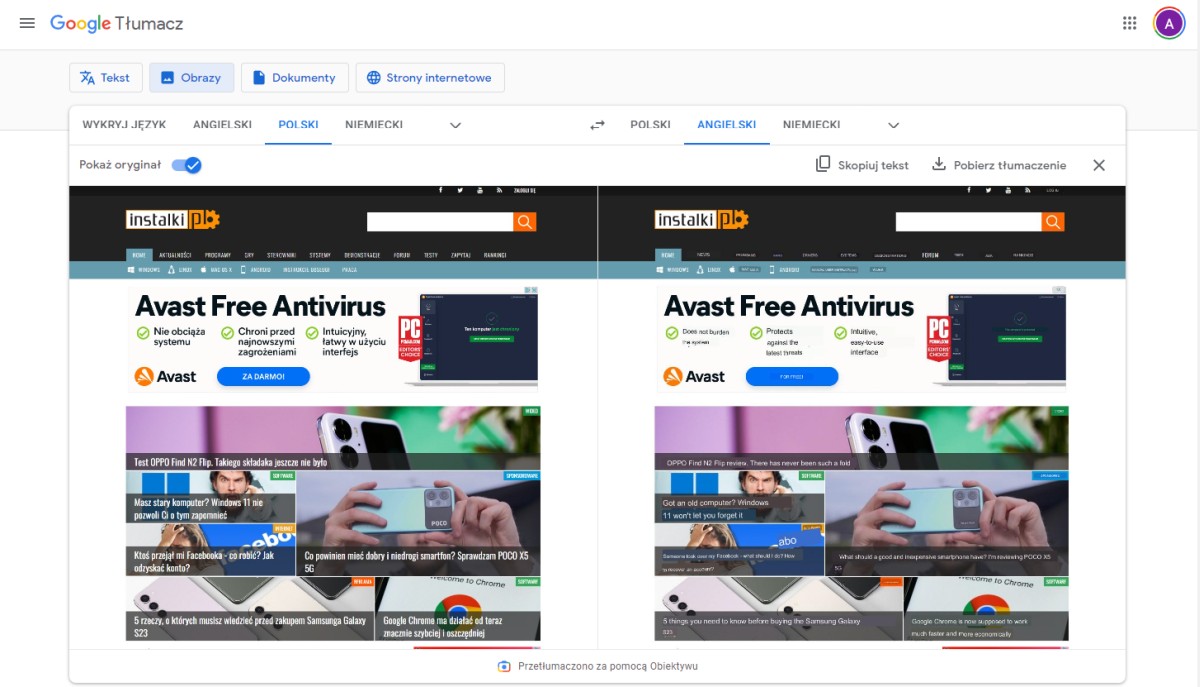Switch to the Tekst mode tab
The image size is (1200, 687).
tap(105, 78)
